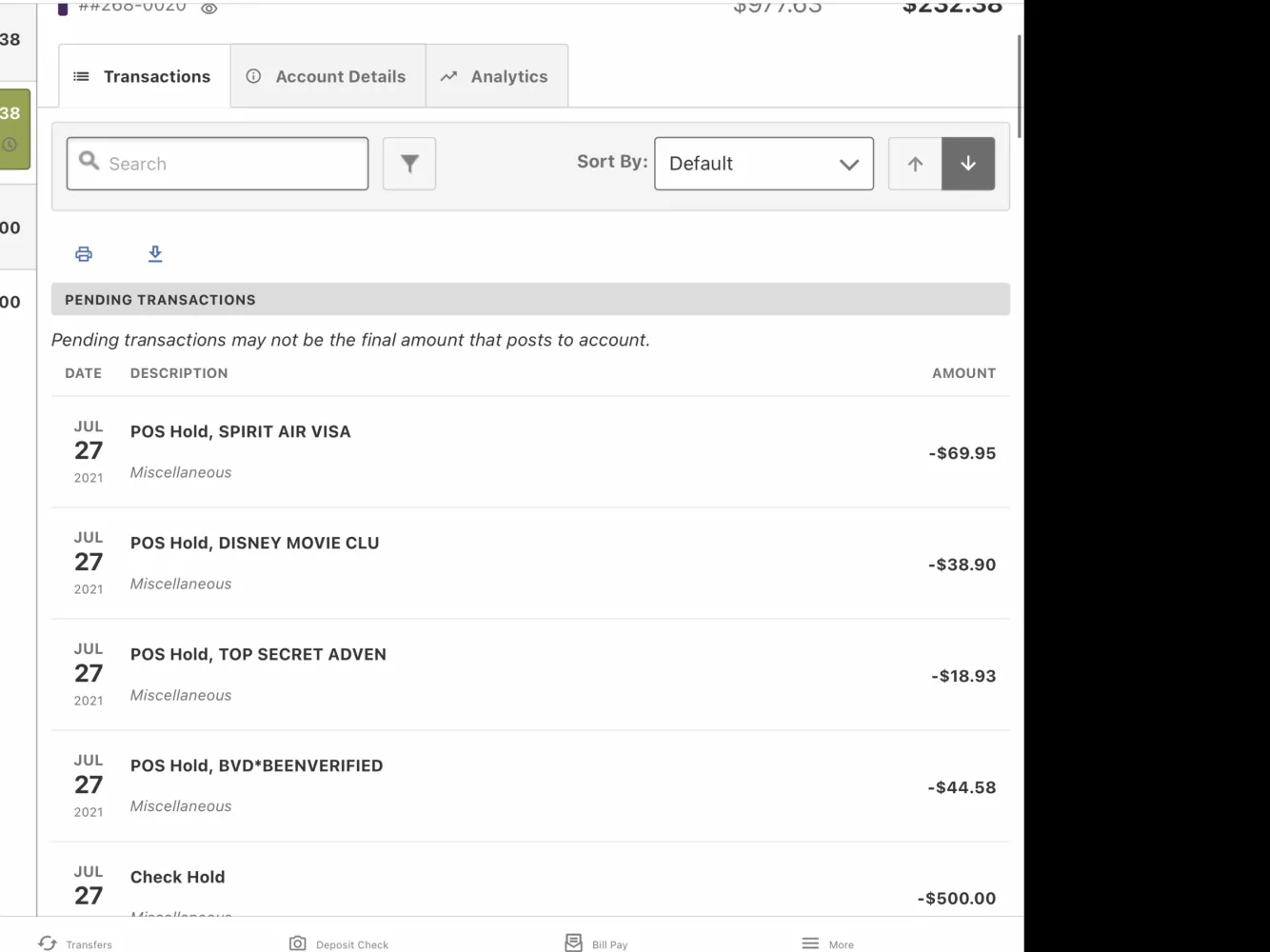Open the More hamburger menu
This screenshot has height=952, width=1270.
pos(810,942)
